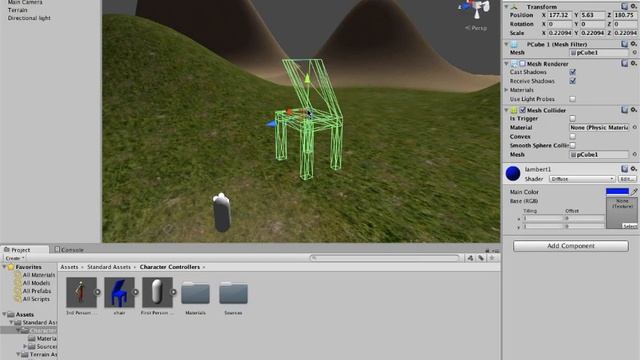This screenshot has width=640, height=360.
Task: Expand 3rd Person Controller prefab contents
Action: click(98, 292)
